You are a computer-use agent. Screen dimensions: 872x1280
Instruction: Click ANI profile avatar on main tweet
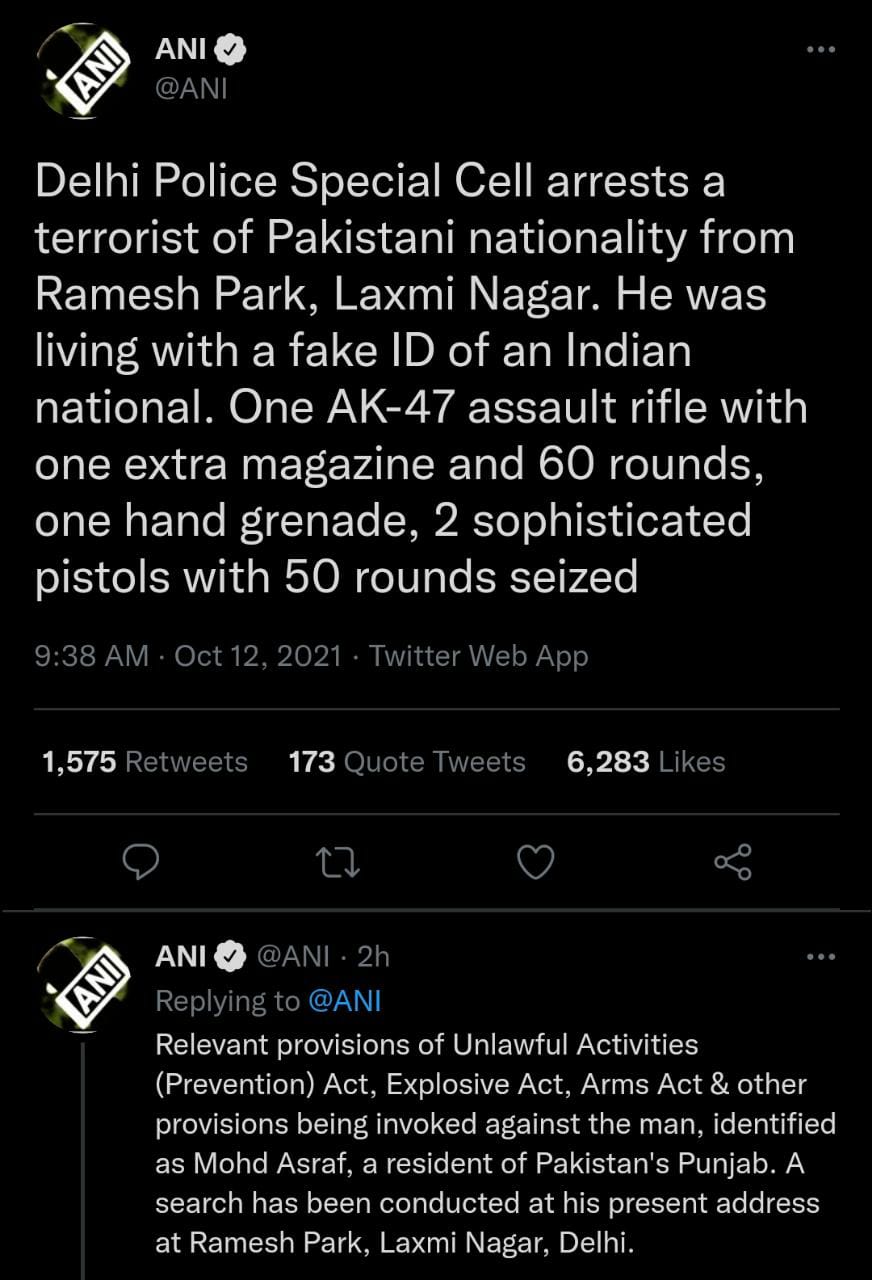84,72
